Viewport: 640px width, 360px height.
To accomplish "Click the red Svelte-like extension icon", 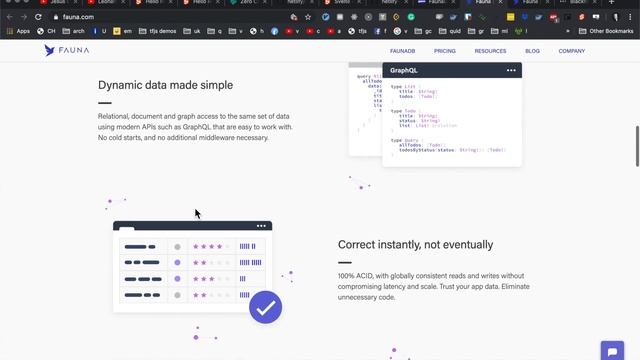I will click(582, 17).
